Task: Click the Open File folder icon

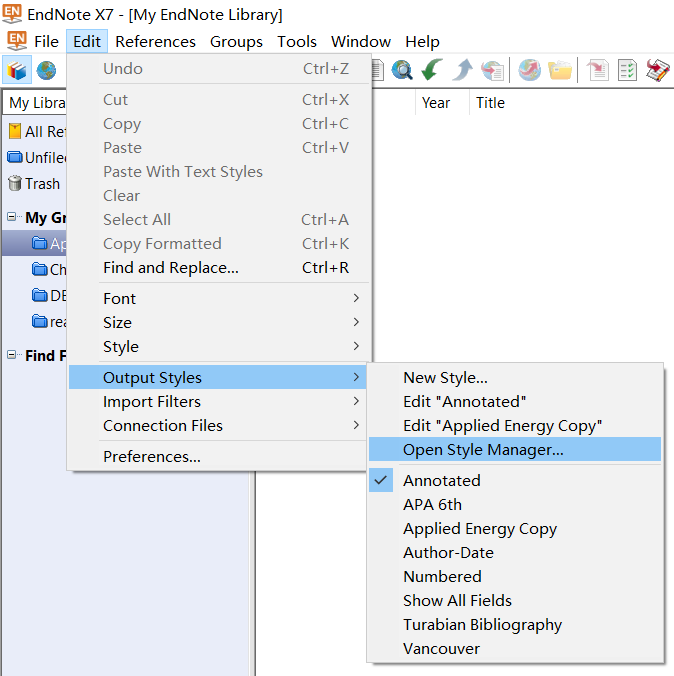Action: [x=560, y=70]
